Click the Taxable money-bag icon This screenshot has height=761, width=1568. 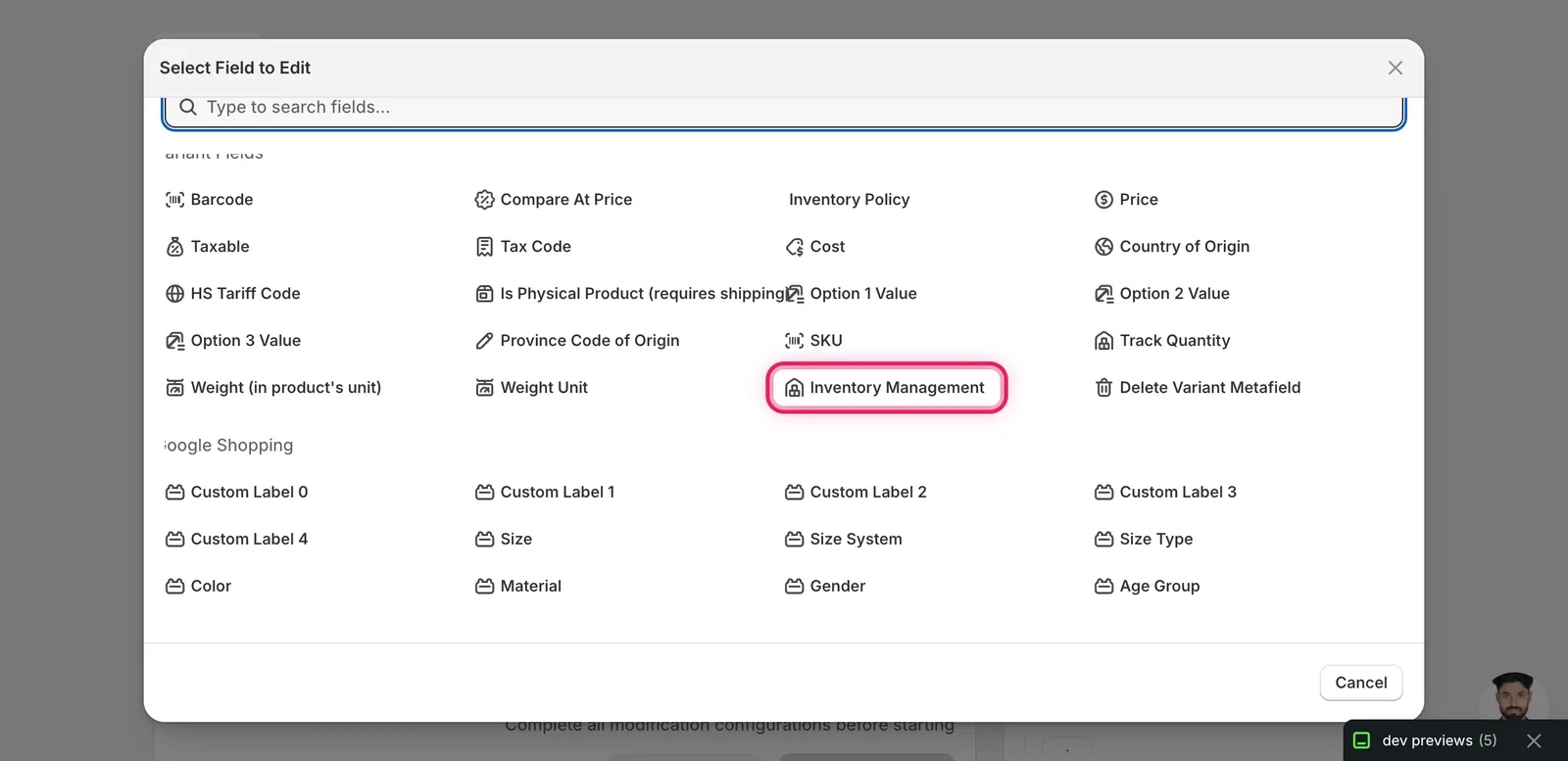coord(175,247)
